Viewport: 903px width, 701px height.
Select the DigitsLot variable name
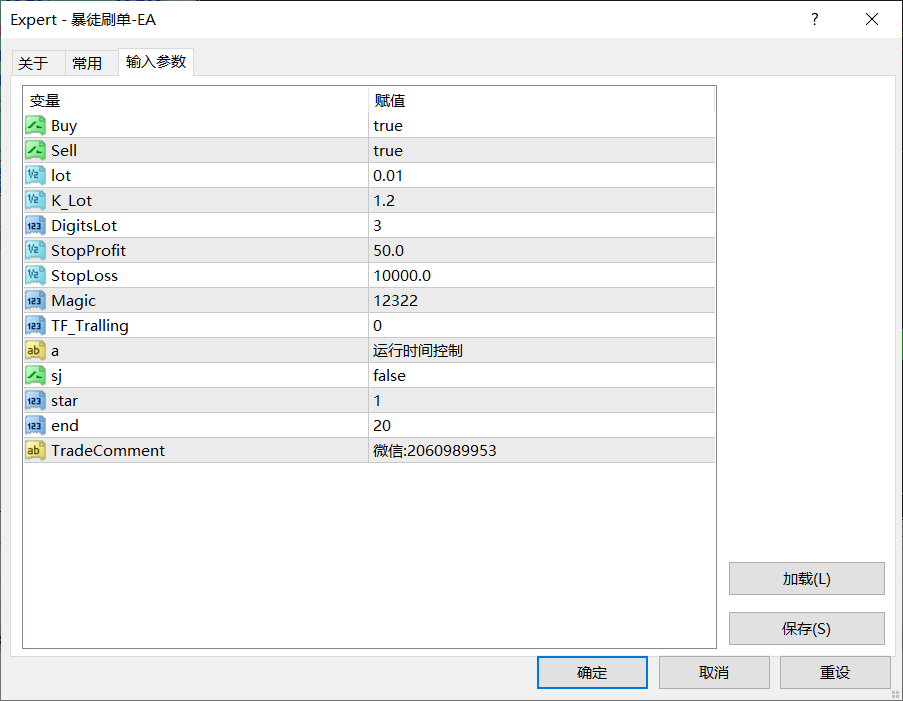(x=84, y=226)
